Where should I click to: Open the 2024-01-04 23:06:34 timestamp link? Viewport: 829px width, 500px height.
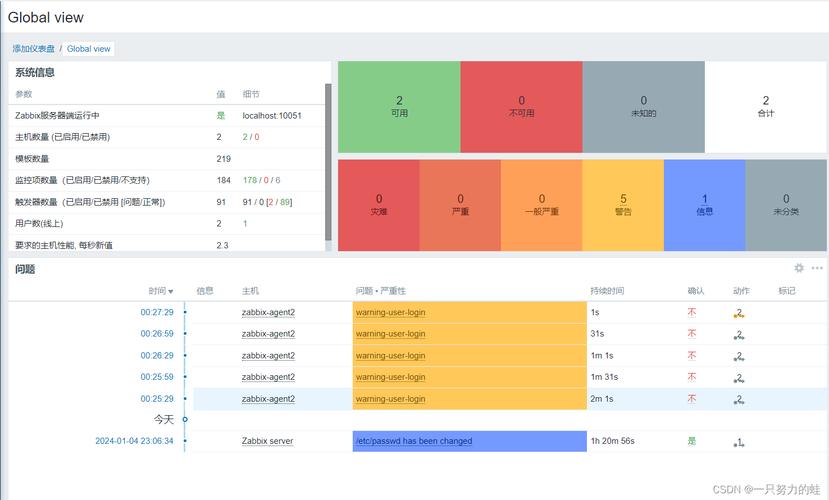pyautogui.click(x=134, y=441)
